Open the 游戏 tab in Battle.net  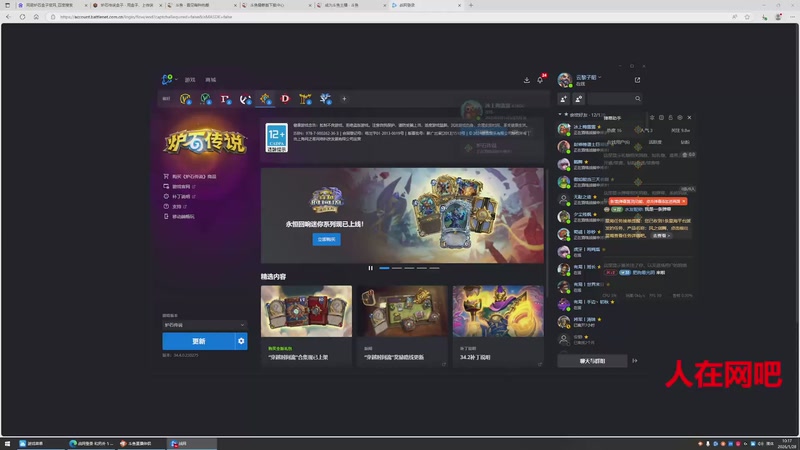tap(190, 80)
